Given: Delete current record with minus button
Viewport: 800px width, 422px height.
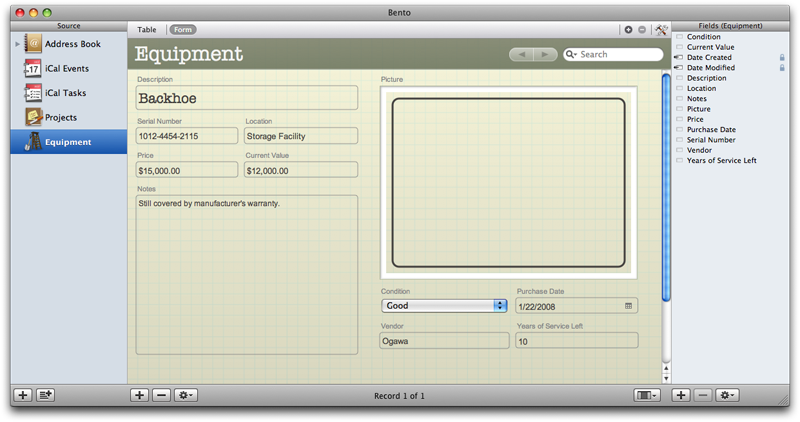Looking at the screenshot, I should click(x=161, y=395).
